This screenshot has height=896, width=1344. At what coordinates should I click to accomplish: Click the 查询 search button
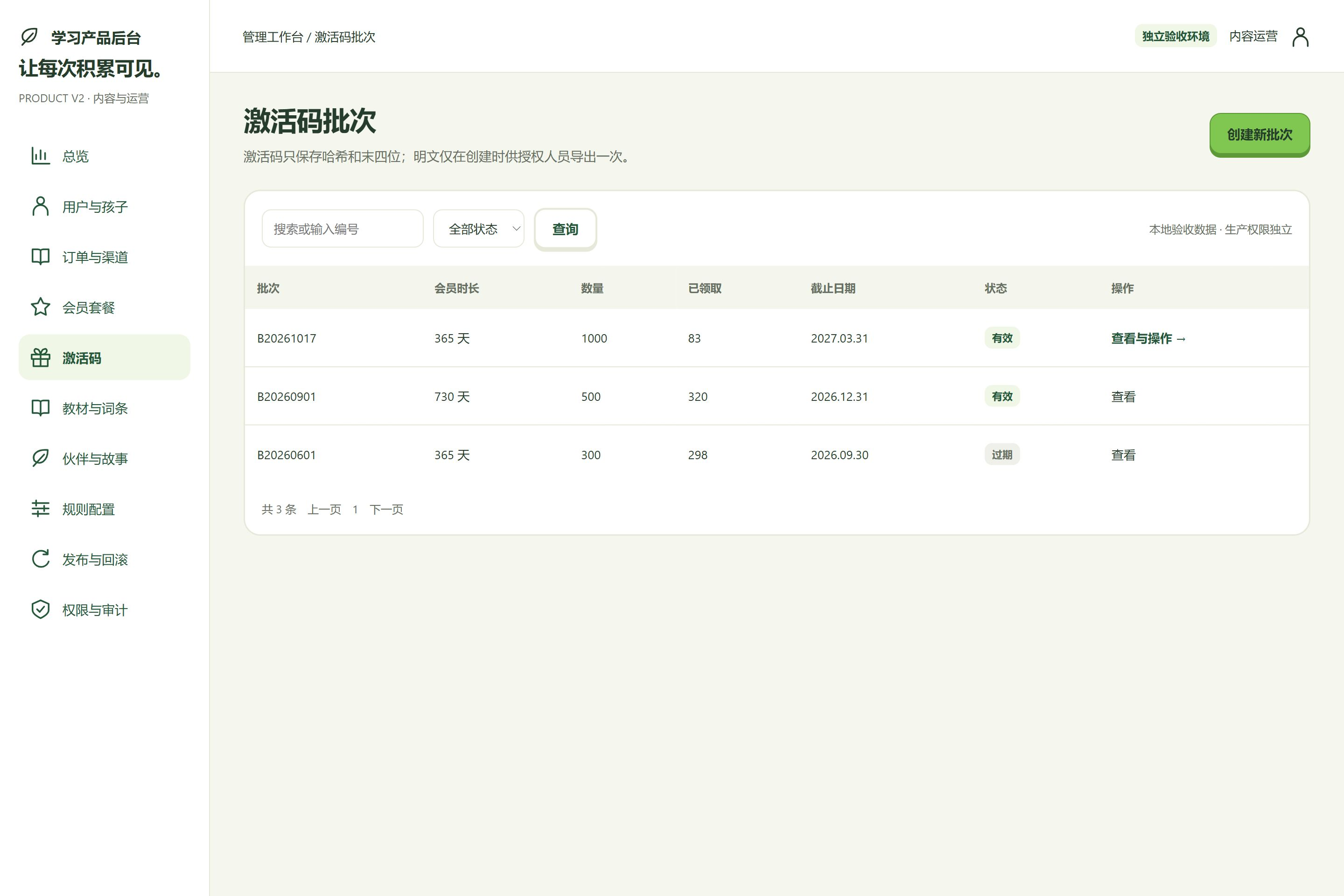(x=565, y=229)
